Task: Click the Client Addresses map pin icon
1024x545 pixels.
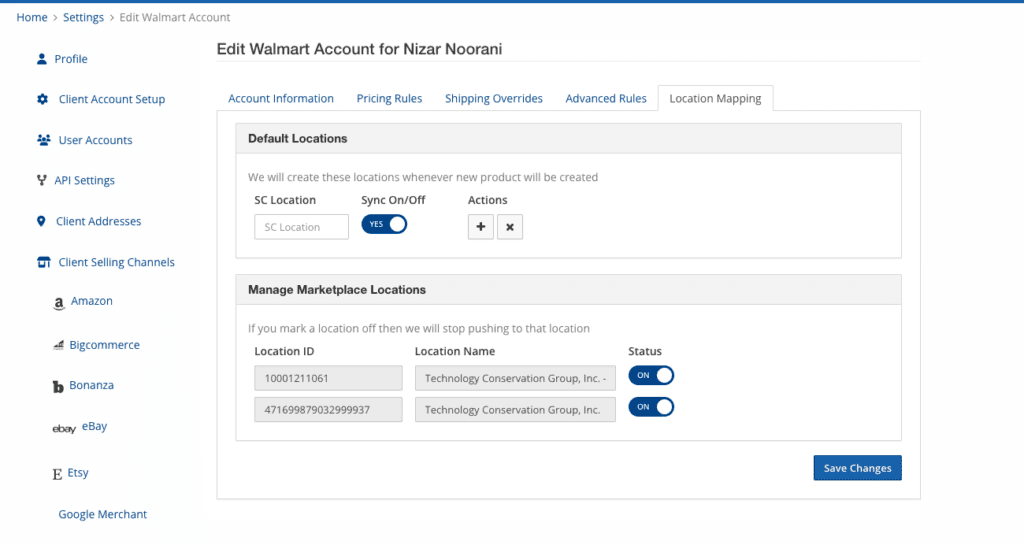Action: click(x=41, y=221)
